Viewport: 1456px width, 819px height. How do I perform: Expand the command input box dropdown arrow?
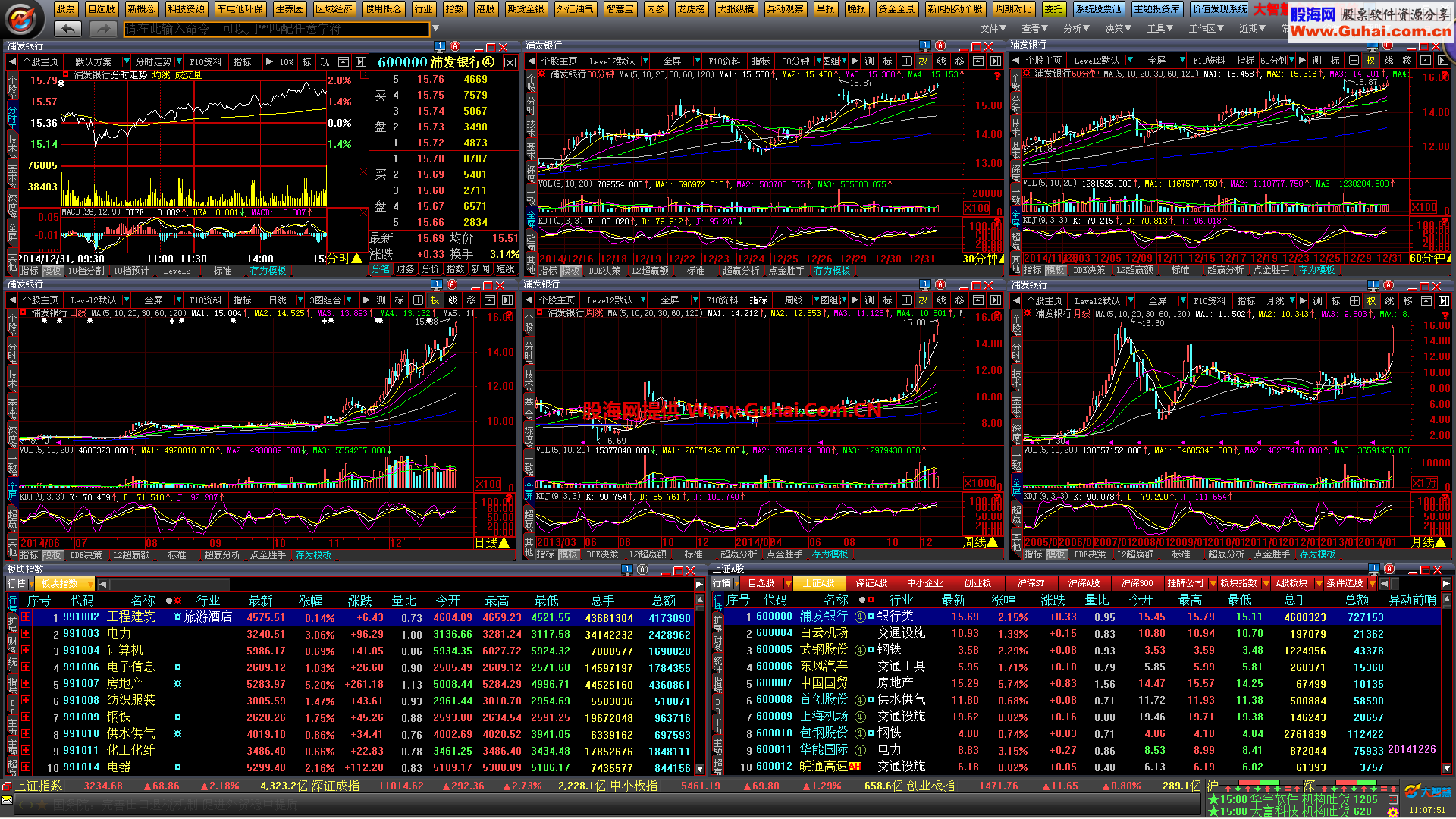(x=435, y=29)
